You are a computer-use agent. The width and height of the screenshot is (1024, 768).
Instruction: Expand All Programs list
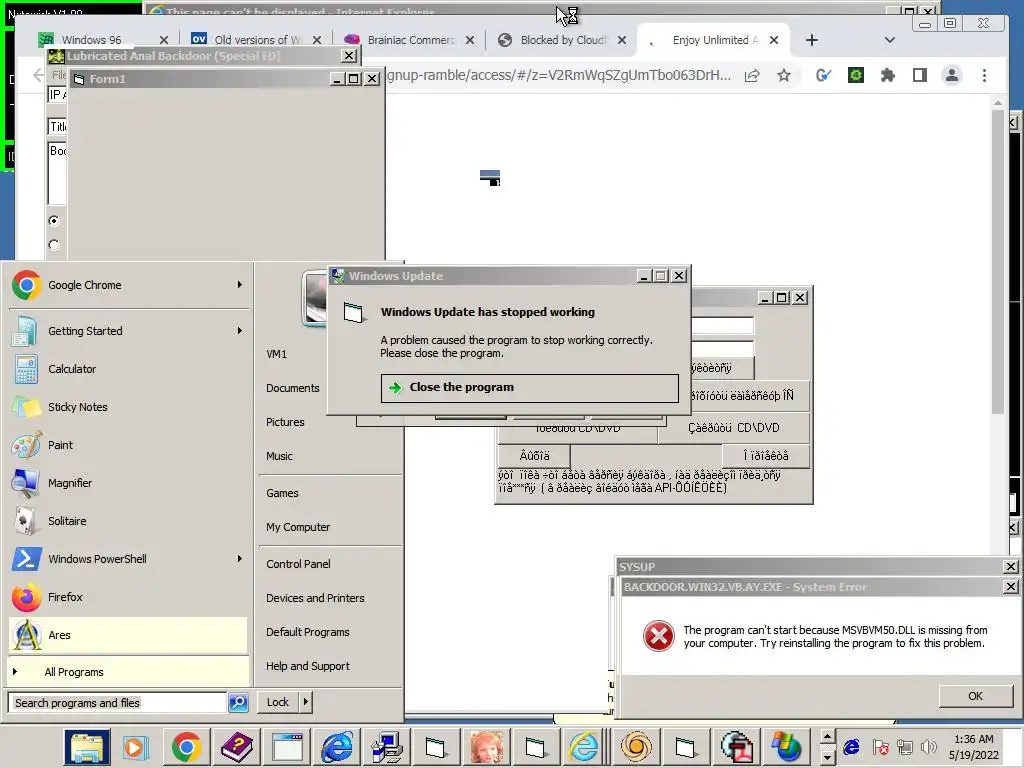(x=128, y=672)
